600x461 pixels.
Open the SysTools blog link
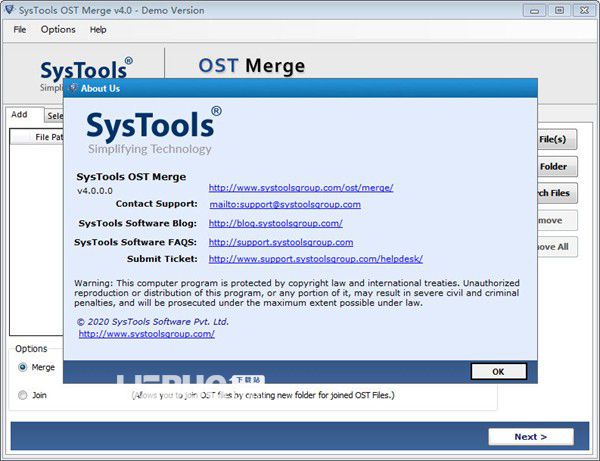pyautogui.click(x=276, y=223)
